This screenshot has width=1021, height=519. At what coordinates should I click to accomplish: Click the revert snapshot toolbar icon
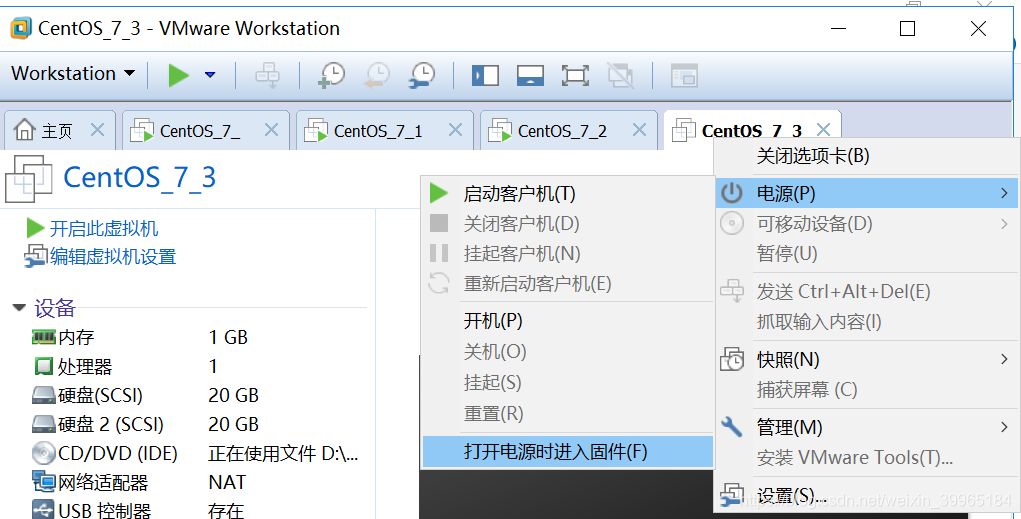click(376, 76)
